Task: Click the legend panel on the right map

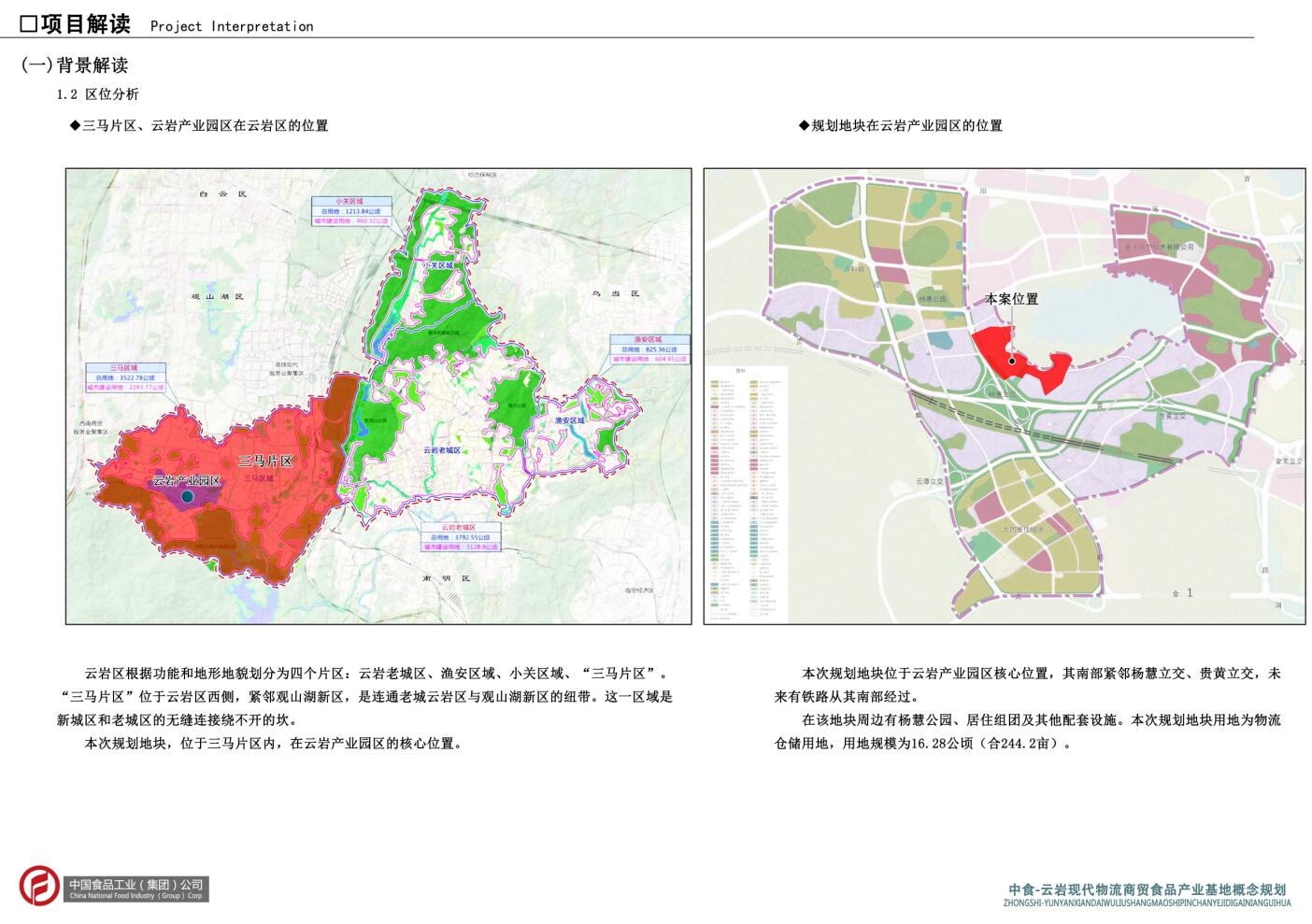Action: tap(747, 492)
